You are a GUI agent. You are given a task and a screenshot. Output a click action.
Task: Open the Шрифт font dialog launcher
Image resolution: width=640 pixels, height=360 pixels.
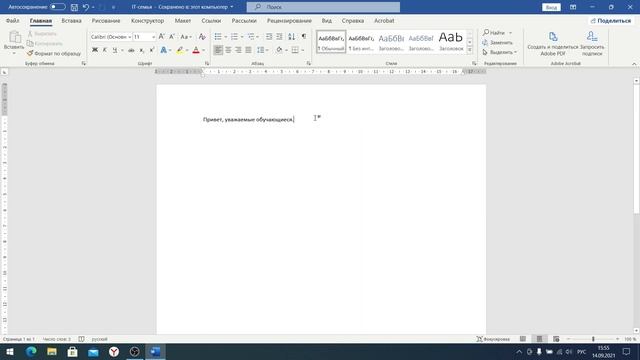pyautogui.click(x=207, y=63)
